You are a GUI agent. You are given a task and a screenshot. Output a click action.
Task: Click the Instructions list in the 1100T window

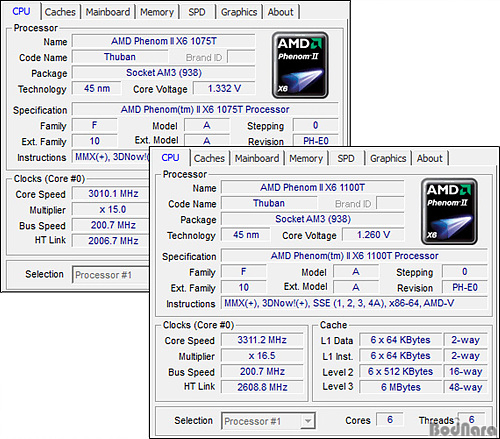[354, 303]
